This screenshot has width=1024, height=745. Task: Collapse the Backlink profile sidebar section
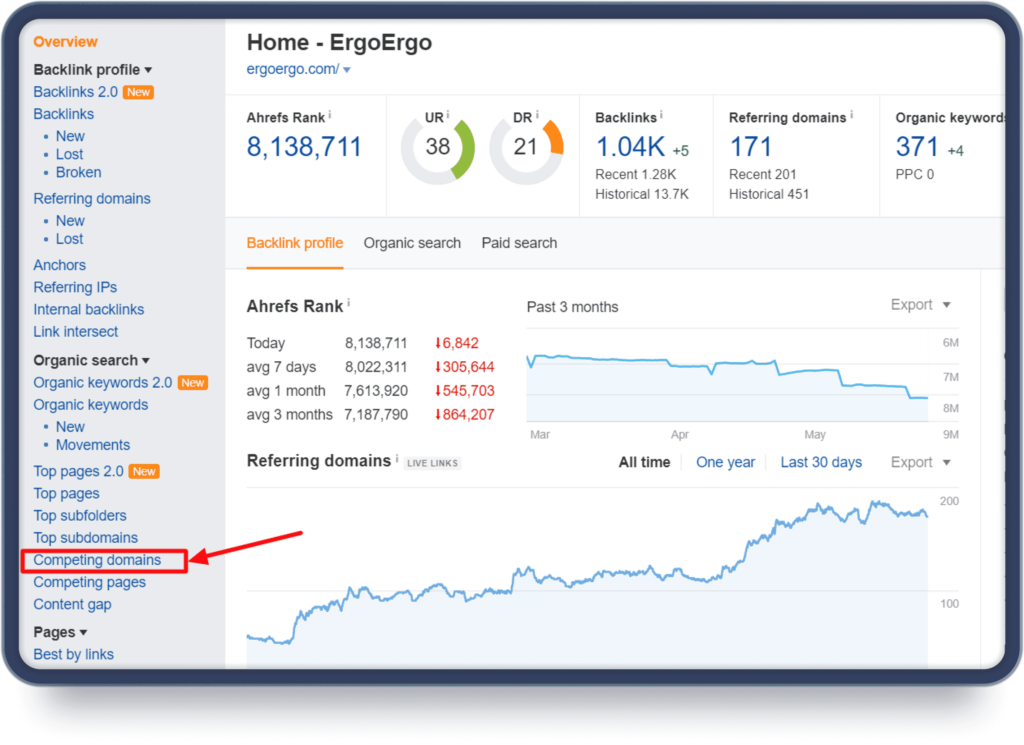93,70
